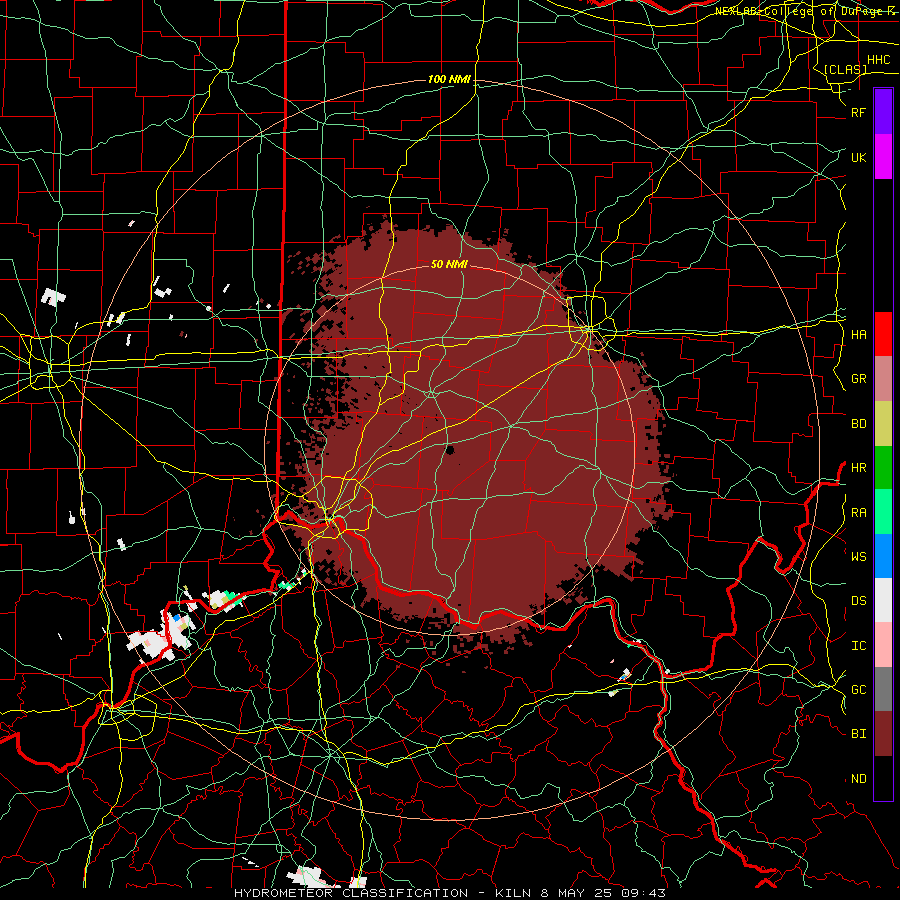Screen dimensions: 900x900
Task: Click the '[CLAS]' legend header text
Action: 845,69
